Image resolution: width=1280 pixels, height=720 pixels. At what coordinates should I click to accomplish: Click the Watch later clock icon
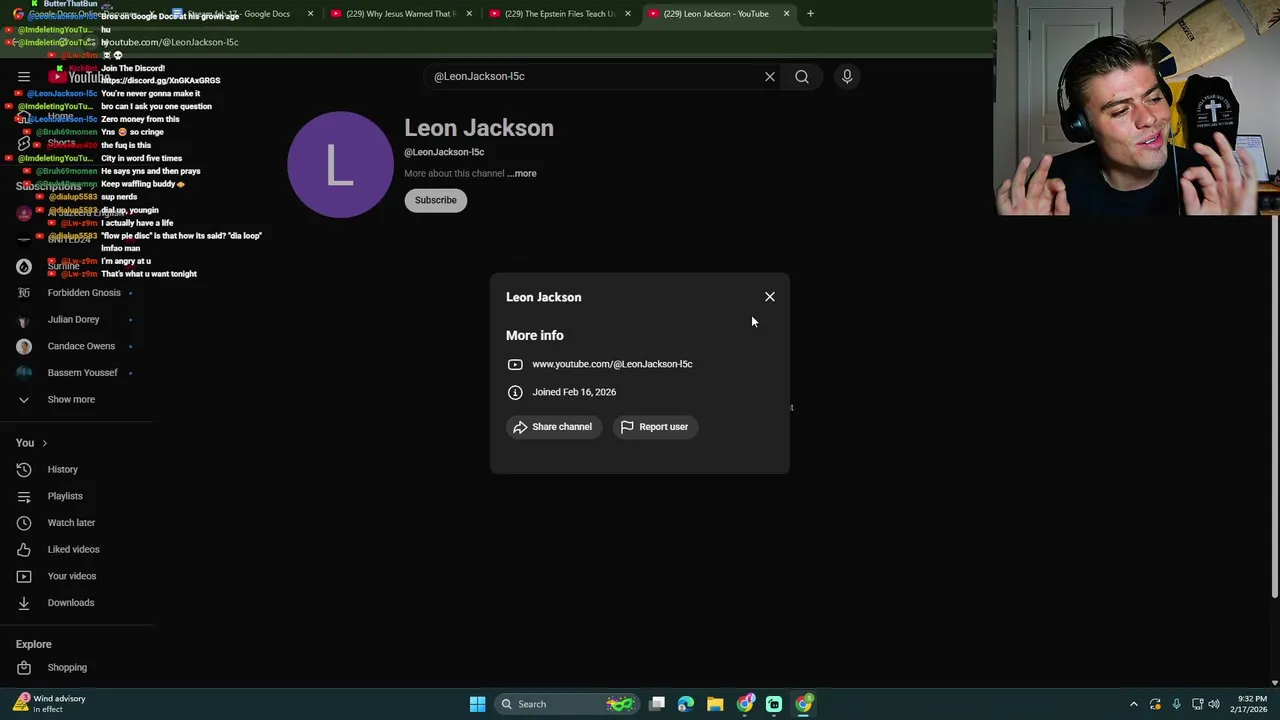click(x=24, y=523)
